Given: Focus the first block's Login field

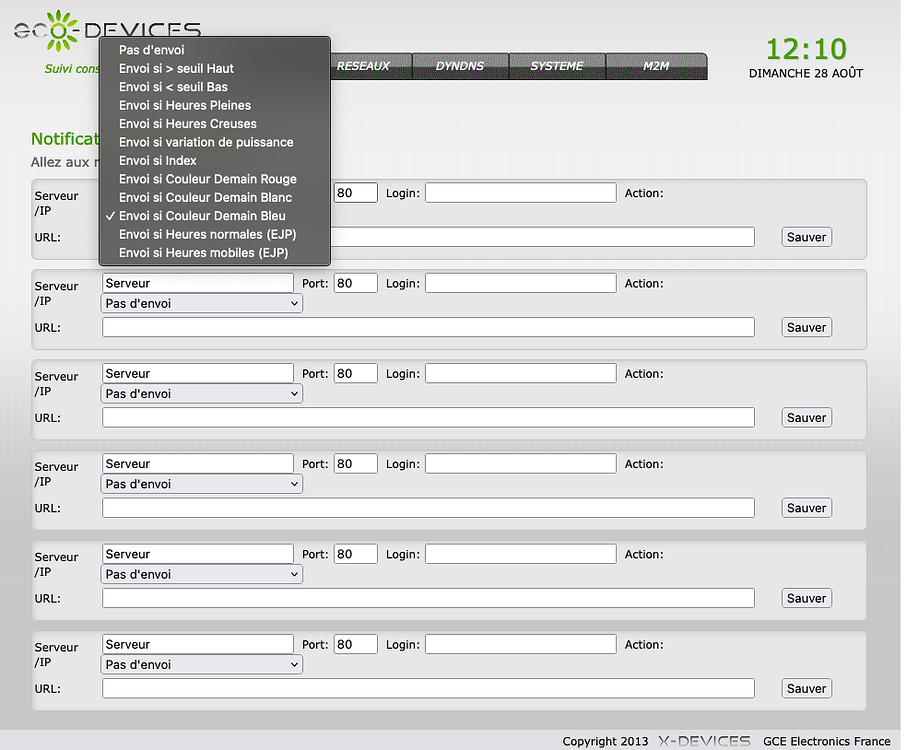Looking at the screenshot, I should point(520,193).
